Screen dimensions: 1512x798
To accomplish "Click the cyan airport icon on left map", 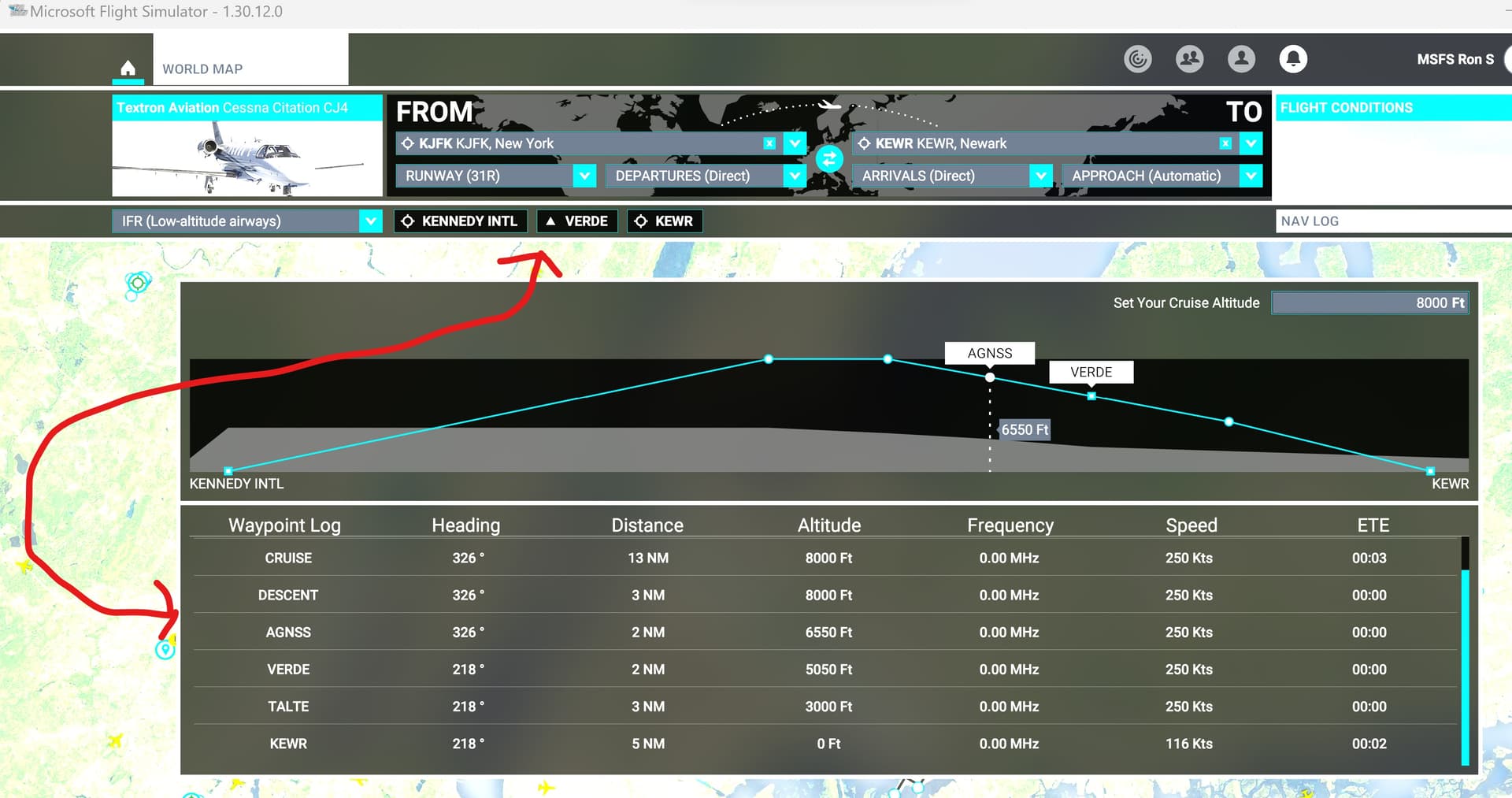I will pyautogui.click(x=138, y=283).
